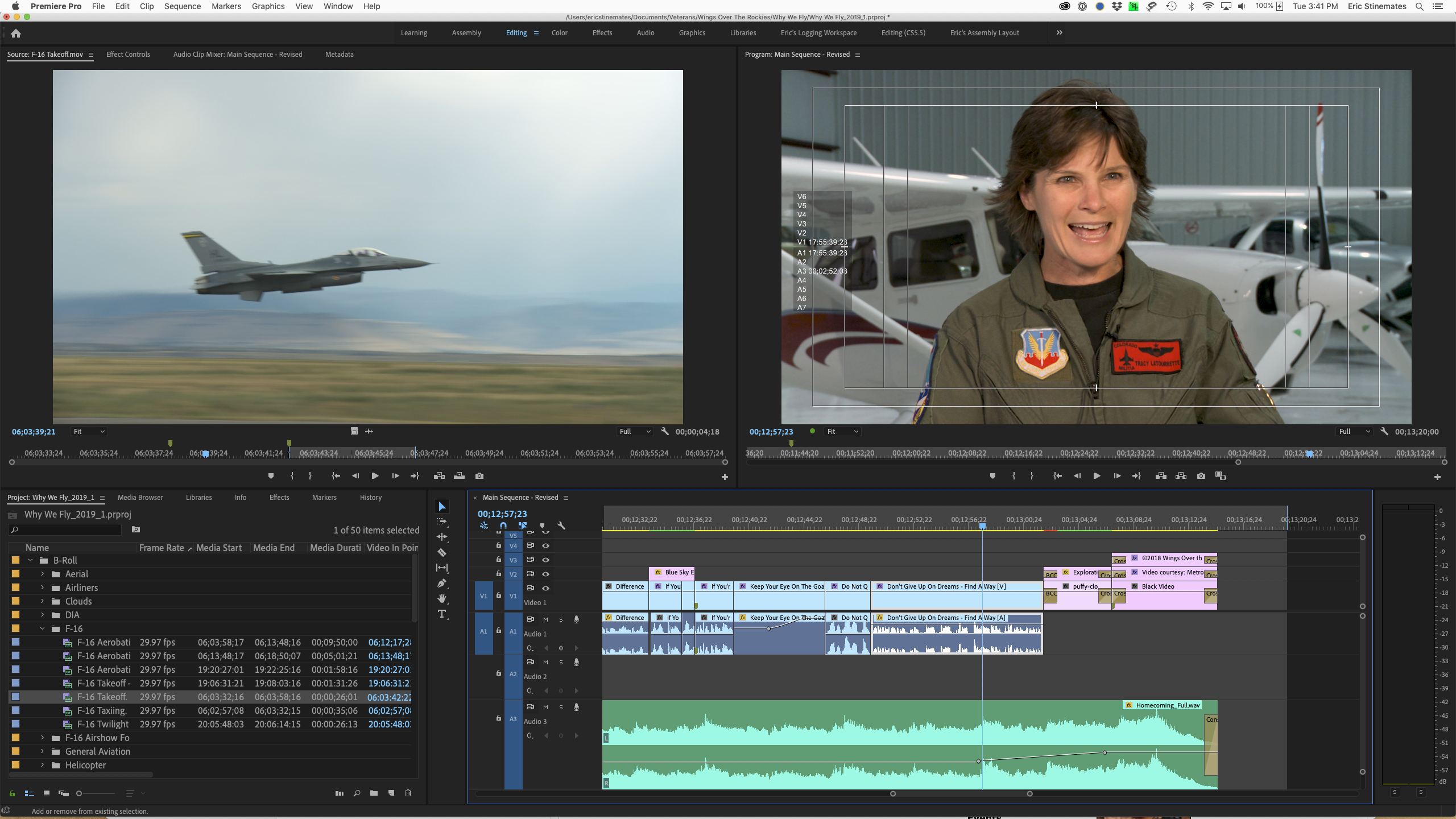
Task: Play the Source monitor clip
Action: (375, 476)
